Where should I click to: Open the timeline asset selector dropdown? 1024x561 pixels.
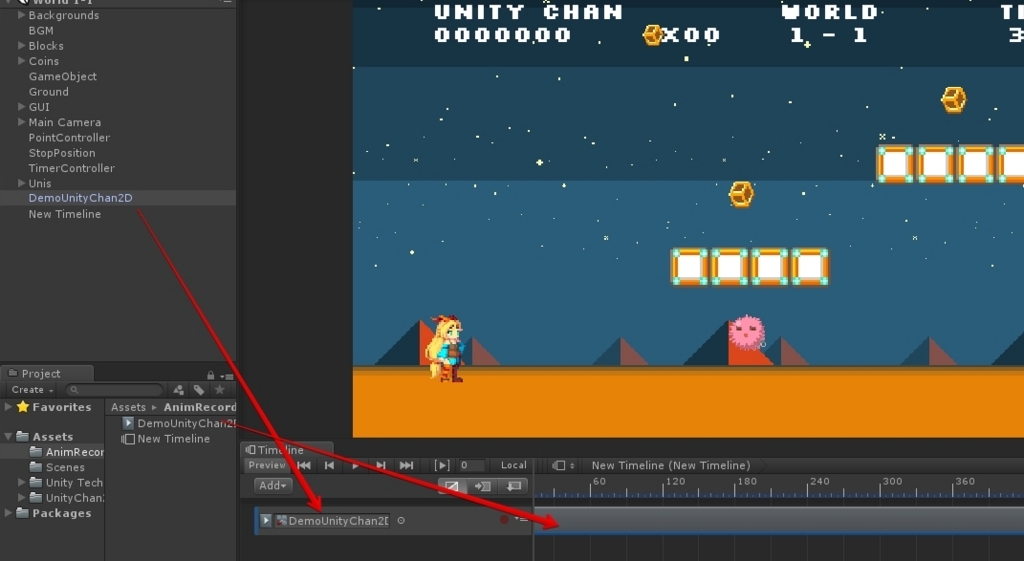click(563, 466)
